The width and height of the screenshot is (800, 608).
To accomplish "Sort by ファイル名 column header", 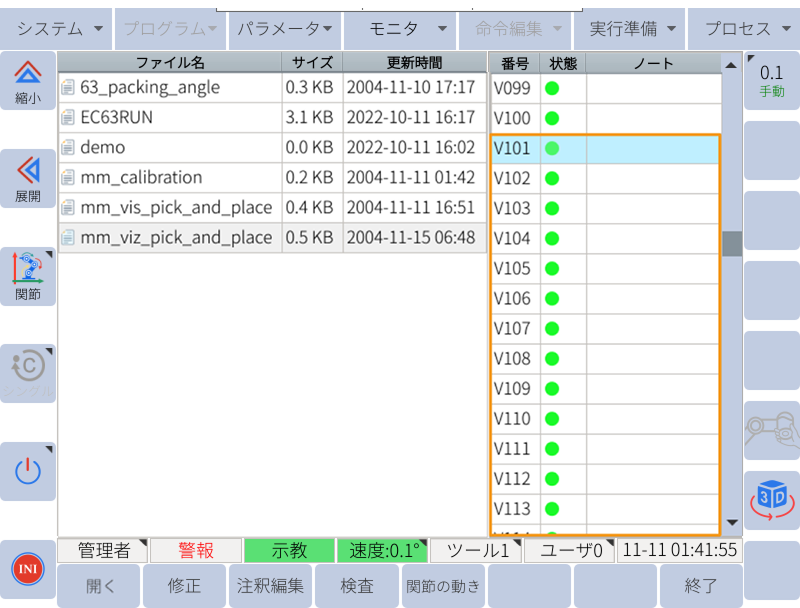I will pyautogui.click(x=170, y=63).
